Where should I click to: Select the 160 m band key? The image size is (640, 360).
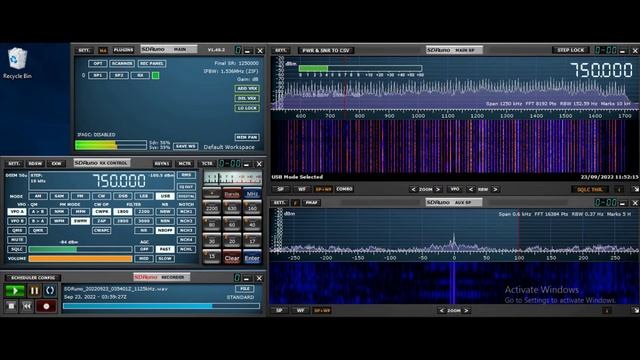pos(252,208)
